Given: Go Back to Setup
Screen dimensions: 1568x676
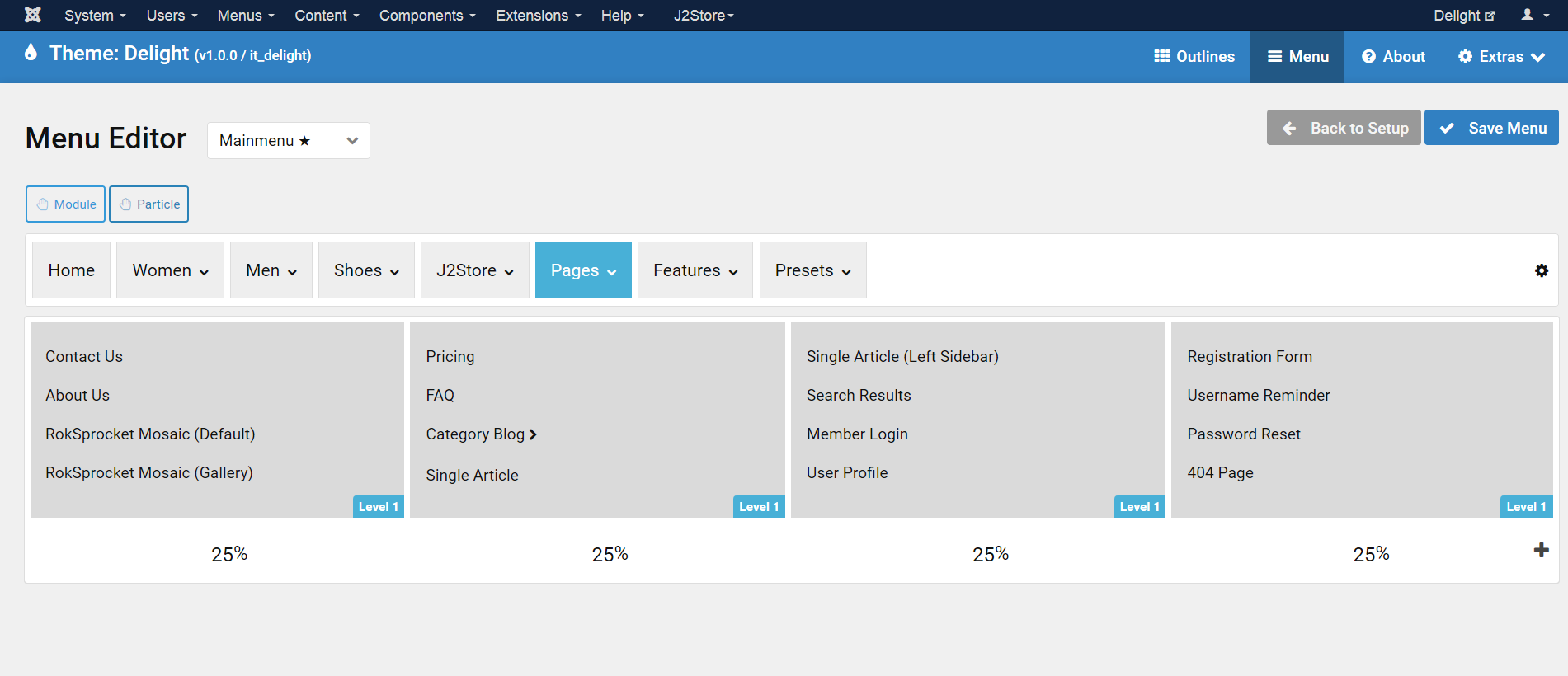Looking at the screenshot, I should point(1344,128).
